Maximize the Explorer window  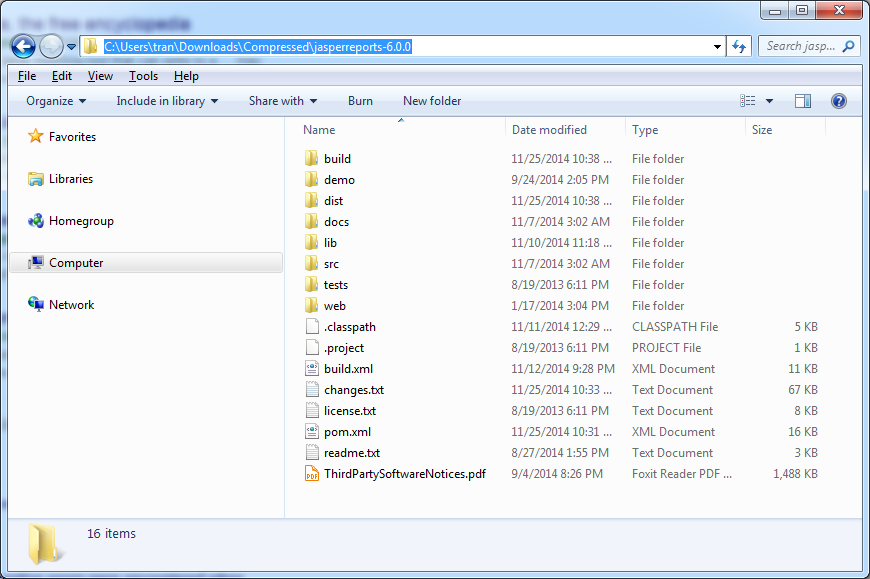(802, 11)
